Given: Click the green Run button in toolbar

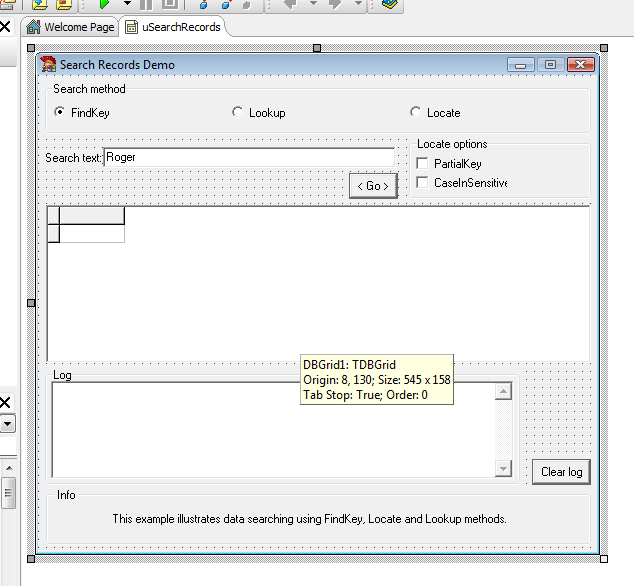Looking at the screenshot, I should click(x=104, y=4).
